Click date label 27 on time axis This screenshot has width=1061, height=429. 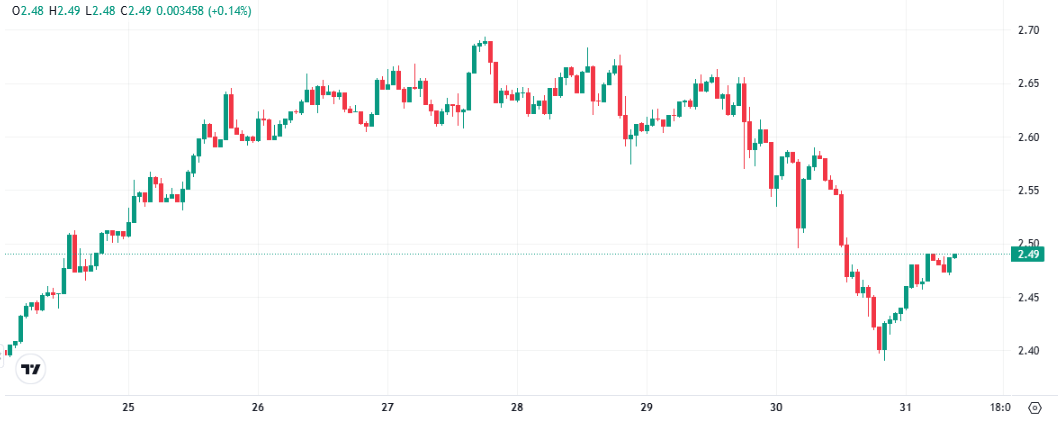388,408
